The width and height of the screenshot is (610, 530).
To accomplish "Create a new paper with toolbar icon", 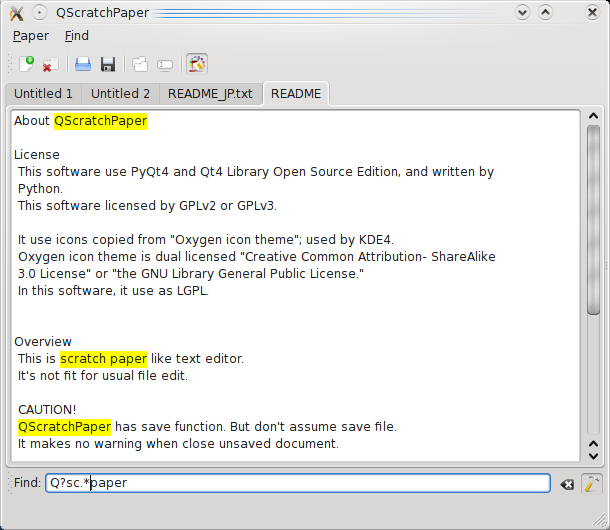I will [x=26, y=64].
